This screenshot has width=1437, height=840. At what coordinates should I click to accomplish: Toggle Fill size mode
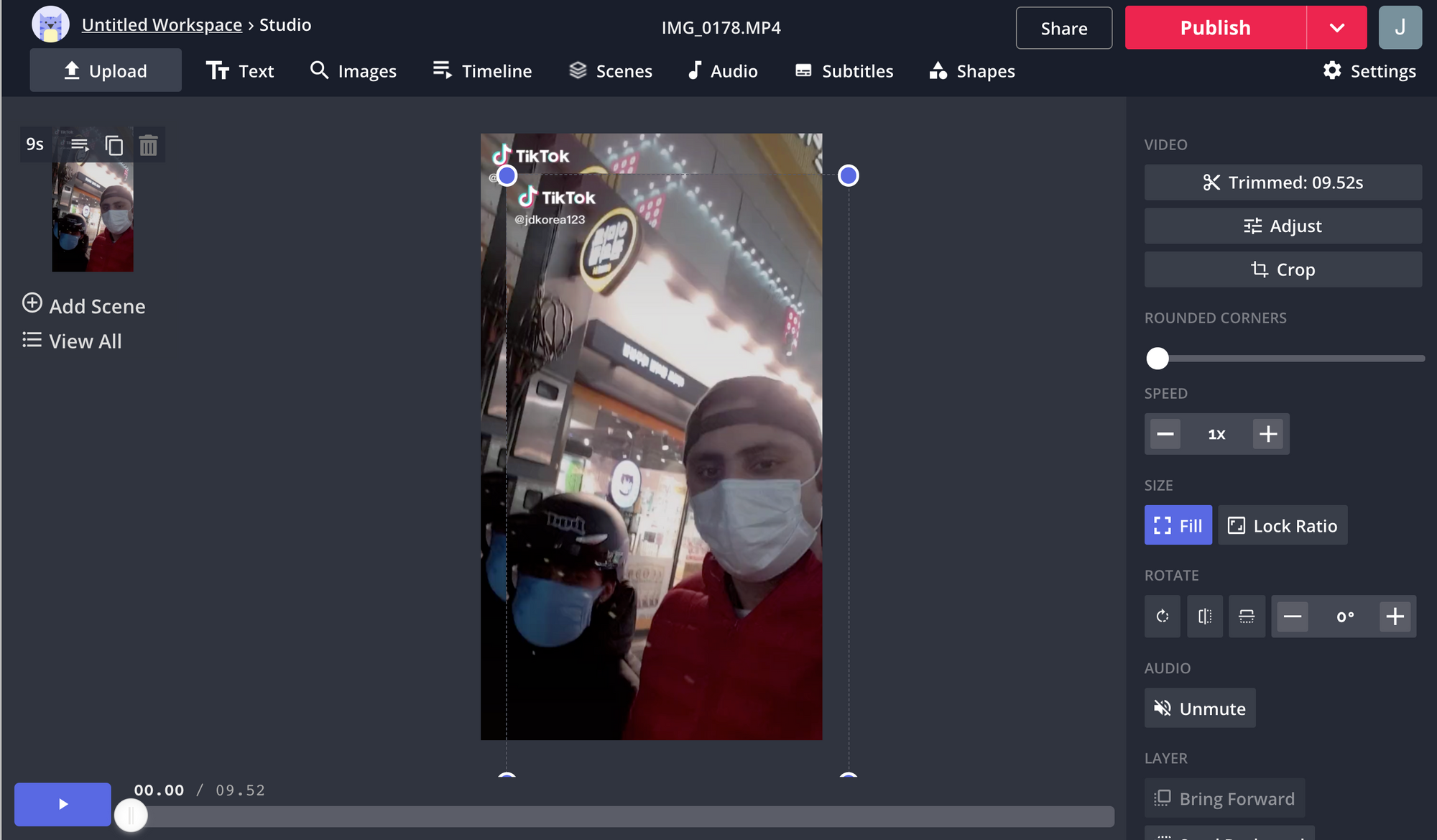click(x=1178, y=526)
